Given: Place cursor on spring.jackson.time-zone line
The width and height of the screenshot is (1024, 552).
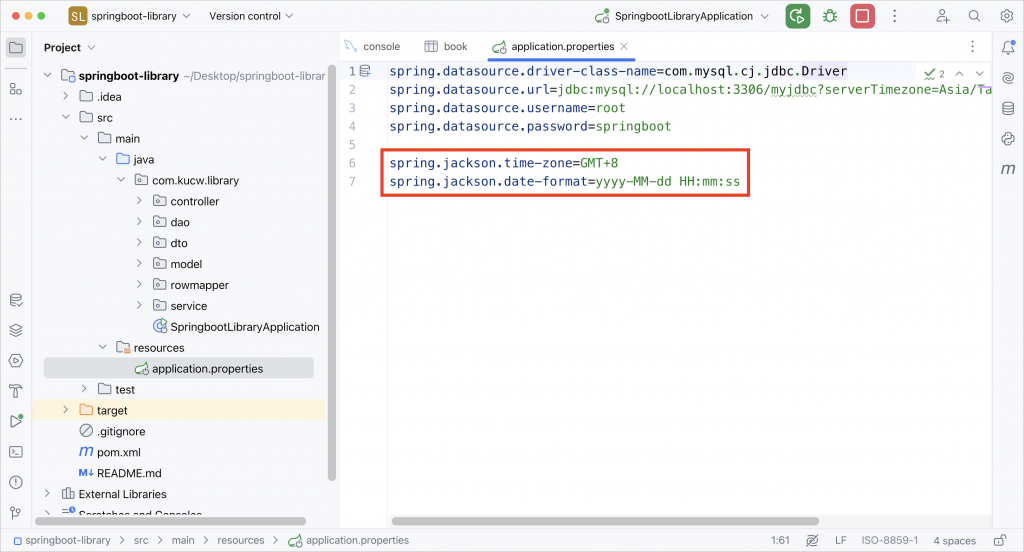Looking at the screenshot, I should (x=504, y=163).
